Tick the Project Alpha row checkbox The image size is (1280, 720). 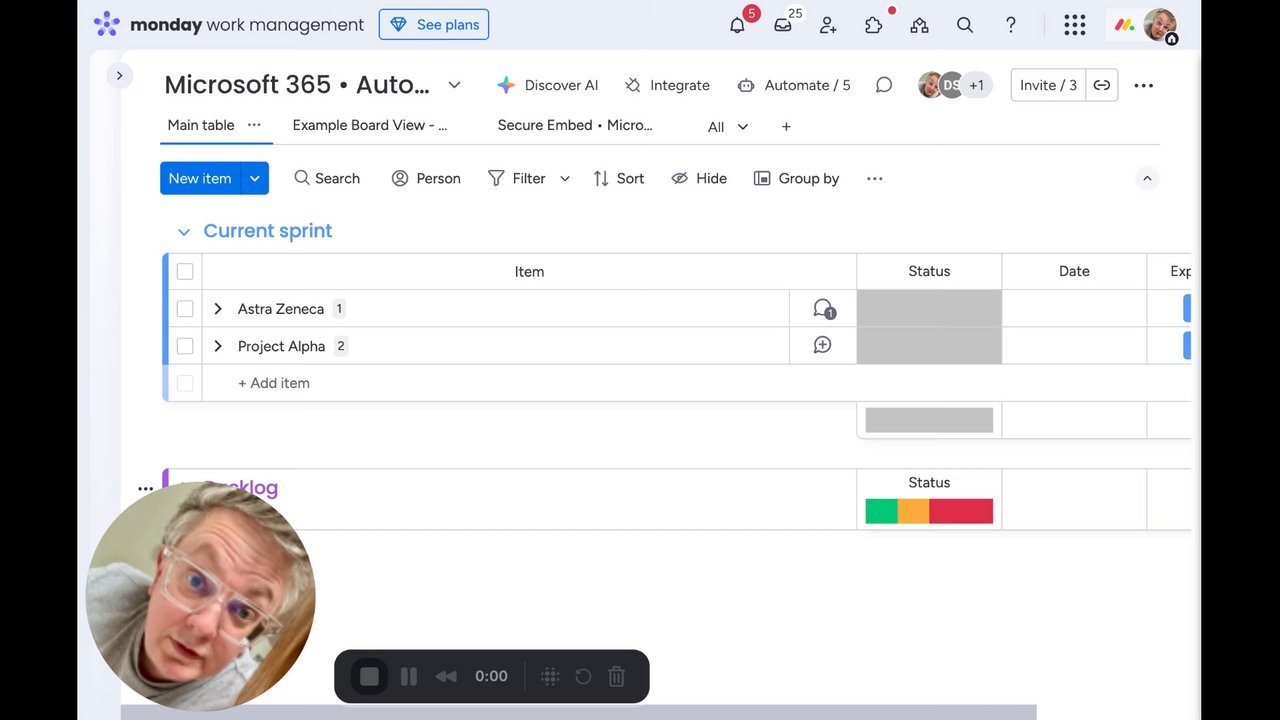(185, 346)
